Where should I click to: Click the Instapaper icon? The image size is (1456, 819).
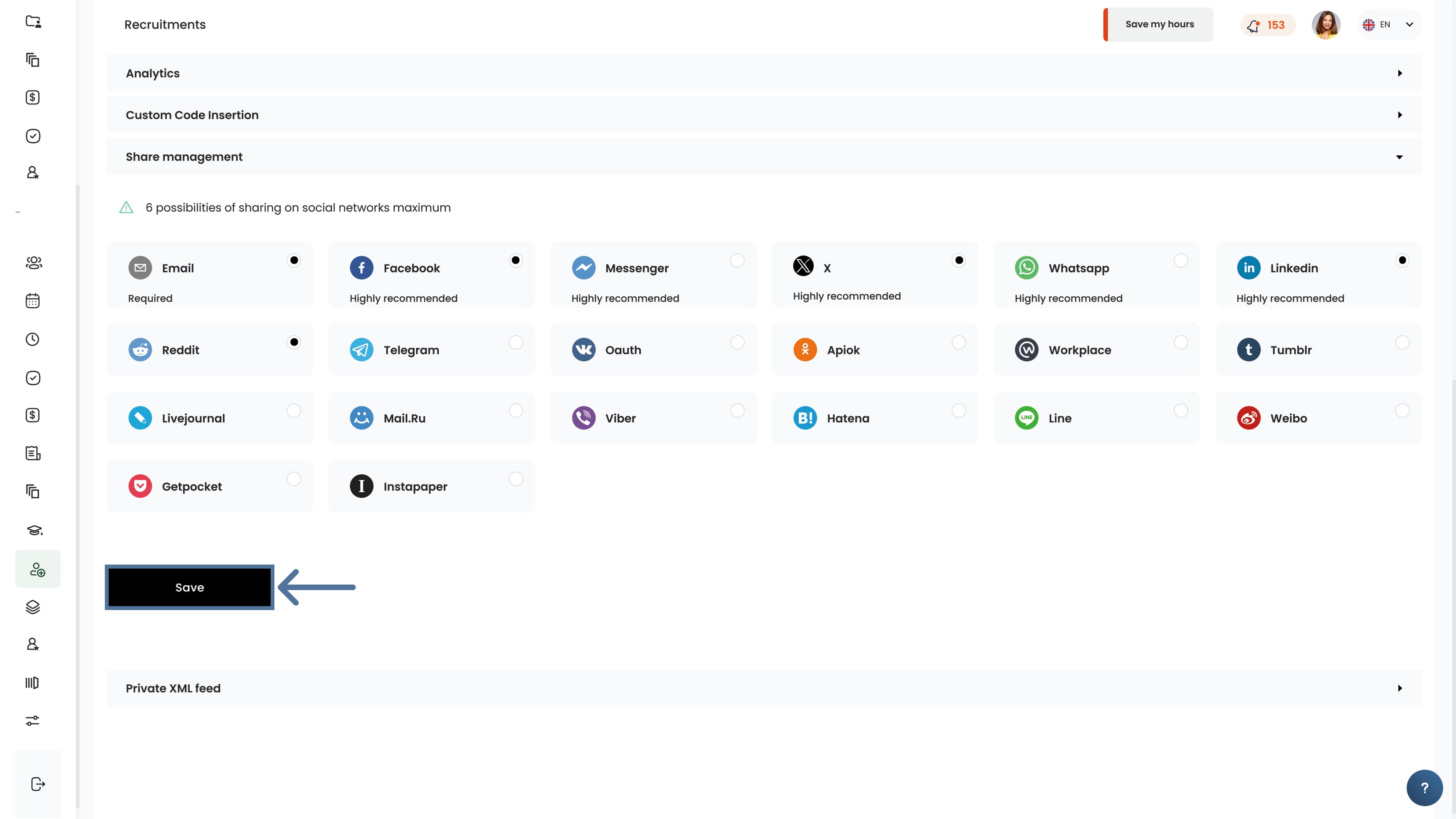[x=362, y=487]
